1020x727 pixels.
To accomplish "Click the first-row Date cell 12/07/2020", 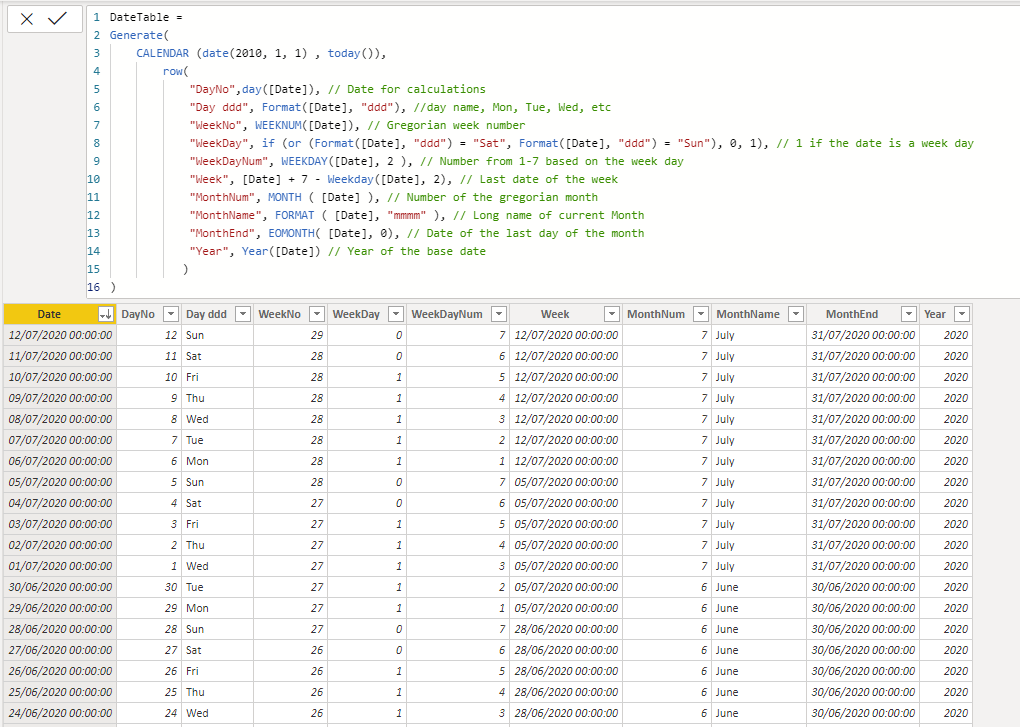I will coord(61,335).
